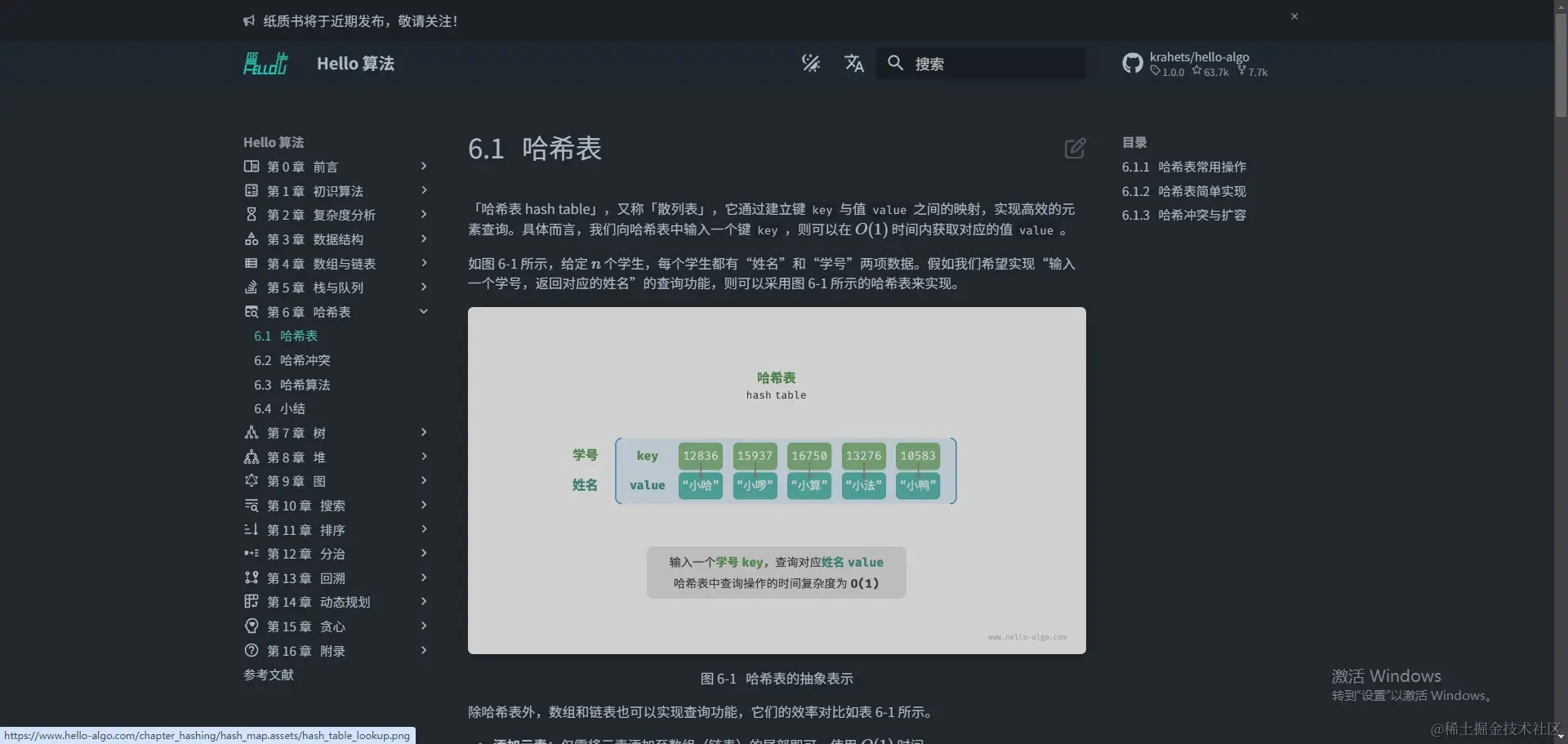Open section 6.3 哈希算法

point(292,385)
